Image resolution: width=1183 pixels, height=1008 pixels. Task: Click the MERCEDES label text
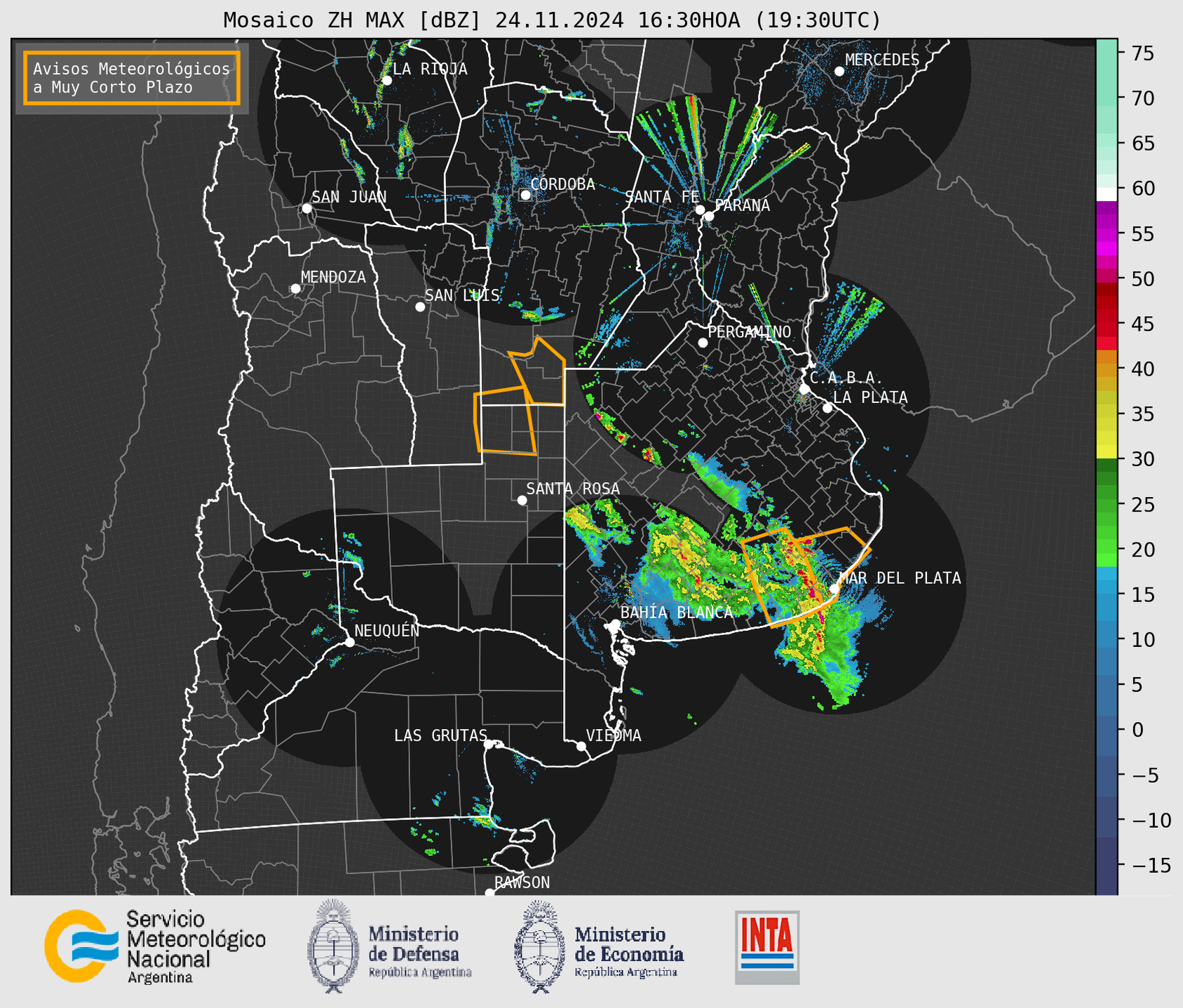(882, 60)
